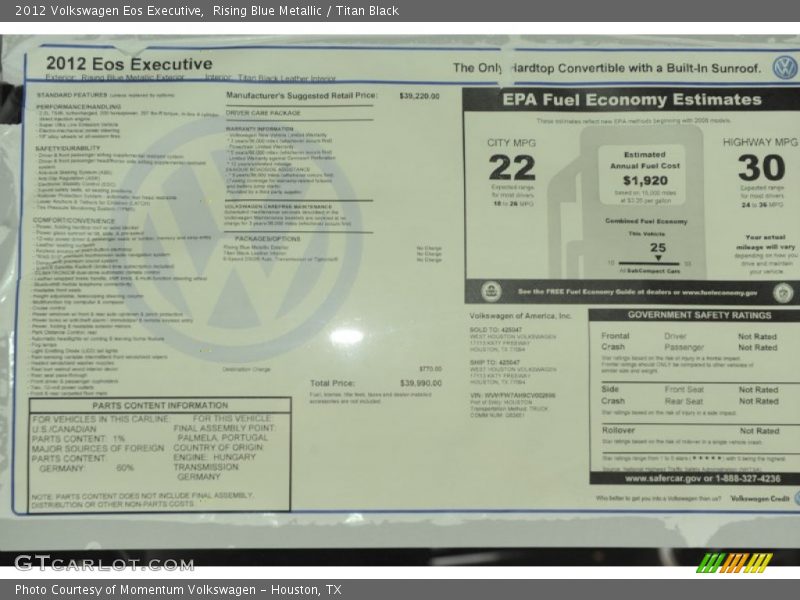Click the $1,920 estimated annual fuel cost
800x600 pixels.
(x=644, y=181)
